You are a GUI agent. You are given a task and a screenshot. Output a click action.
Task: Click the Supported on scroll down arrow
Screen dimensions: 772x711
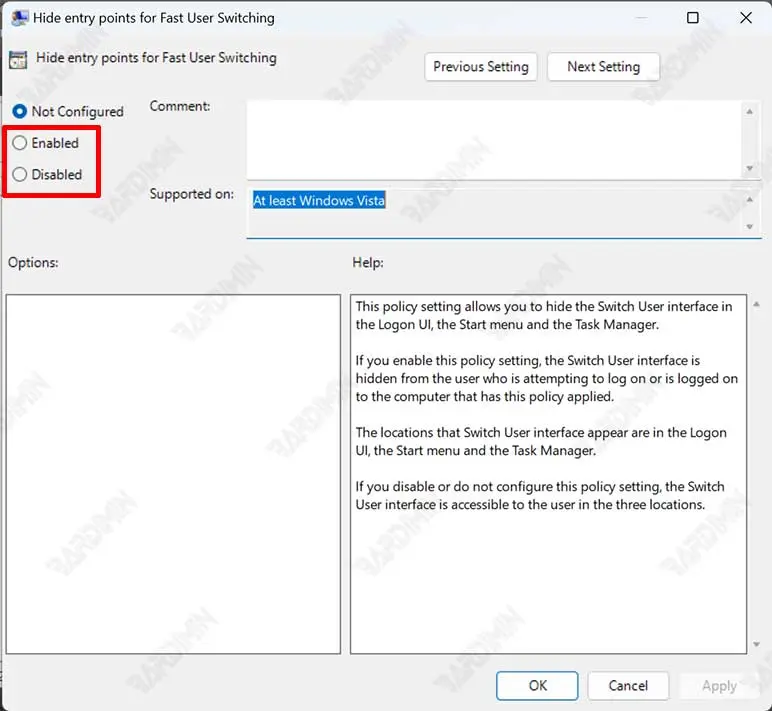[x=749, y=227]
